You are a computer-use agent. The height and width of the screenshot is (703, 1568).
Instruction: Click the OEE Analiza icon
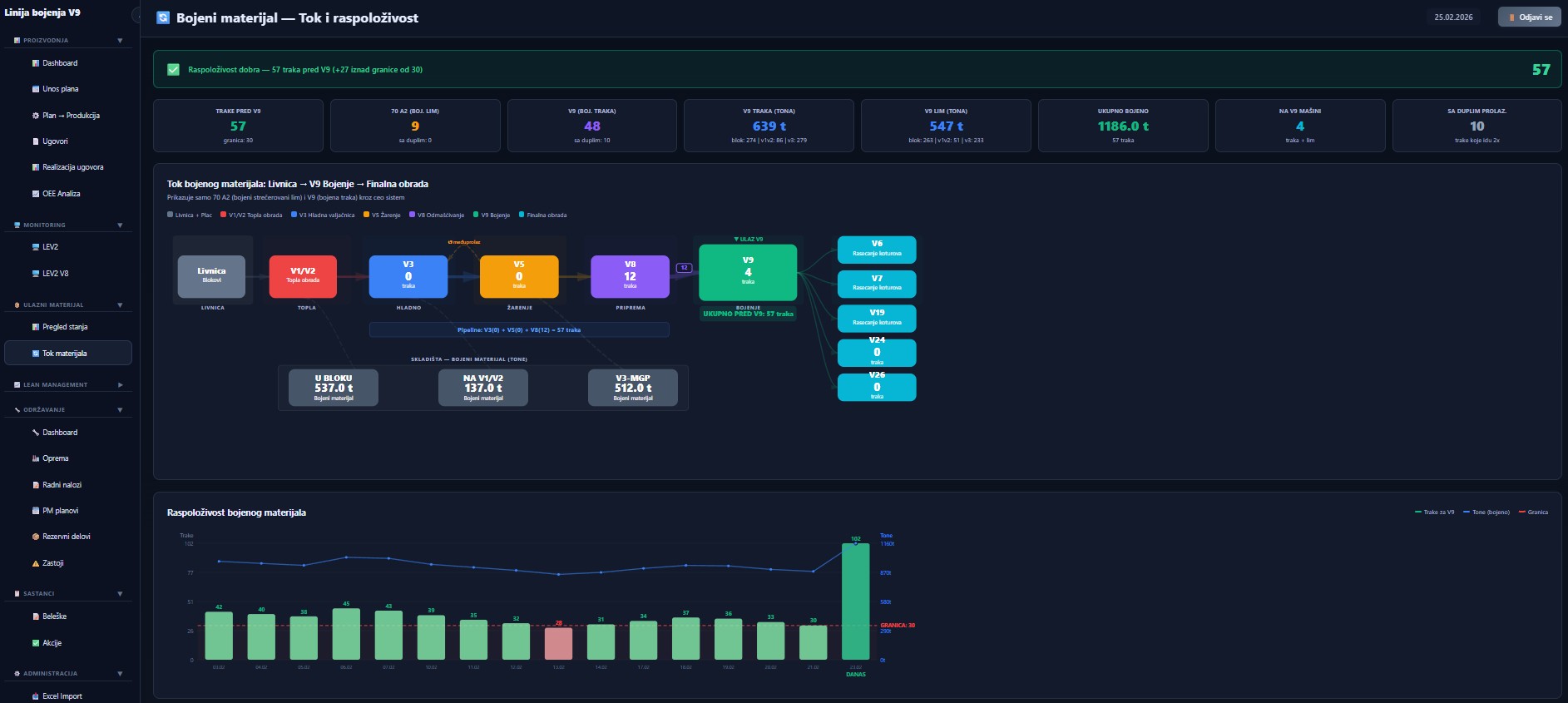coord(36,194)
